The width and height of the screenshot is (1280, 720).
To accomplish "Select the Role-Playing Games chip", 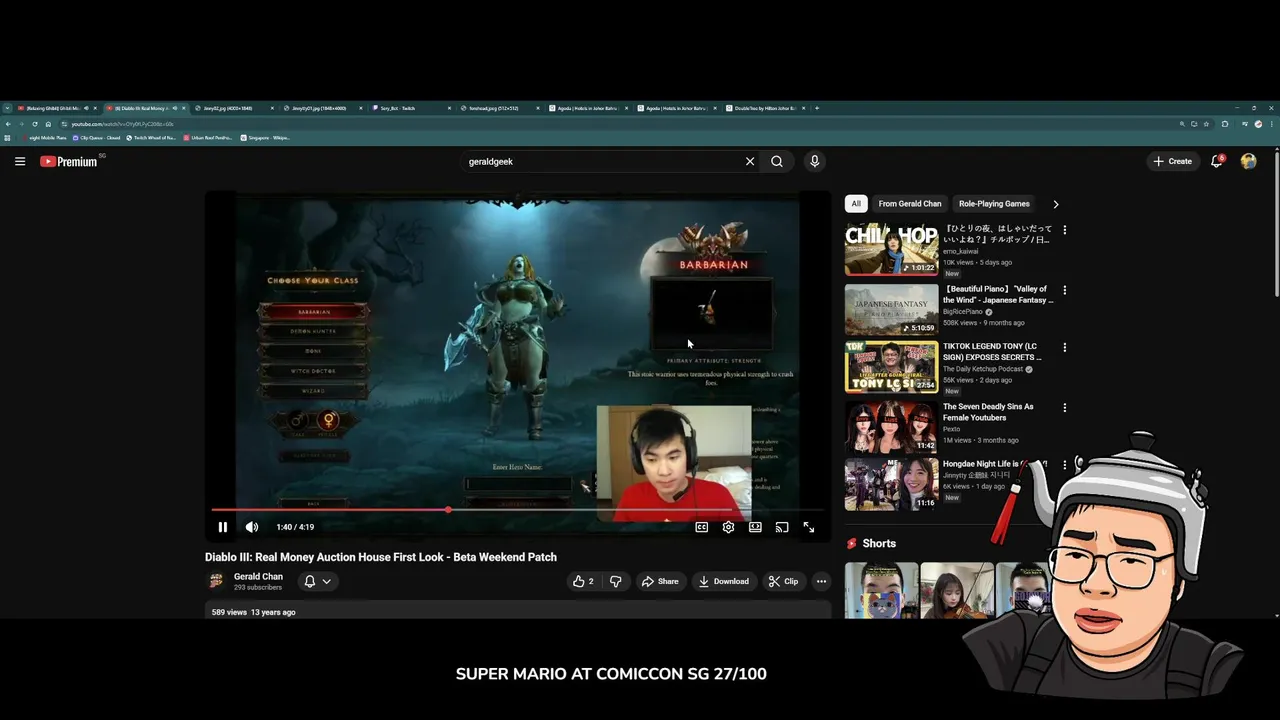I will 994,204.
